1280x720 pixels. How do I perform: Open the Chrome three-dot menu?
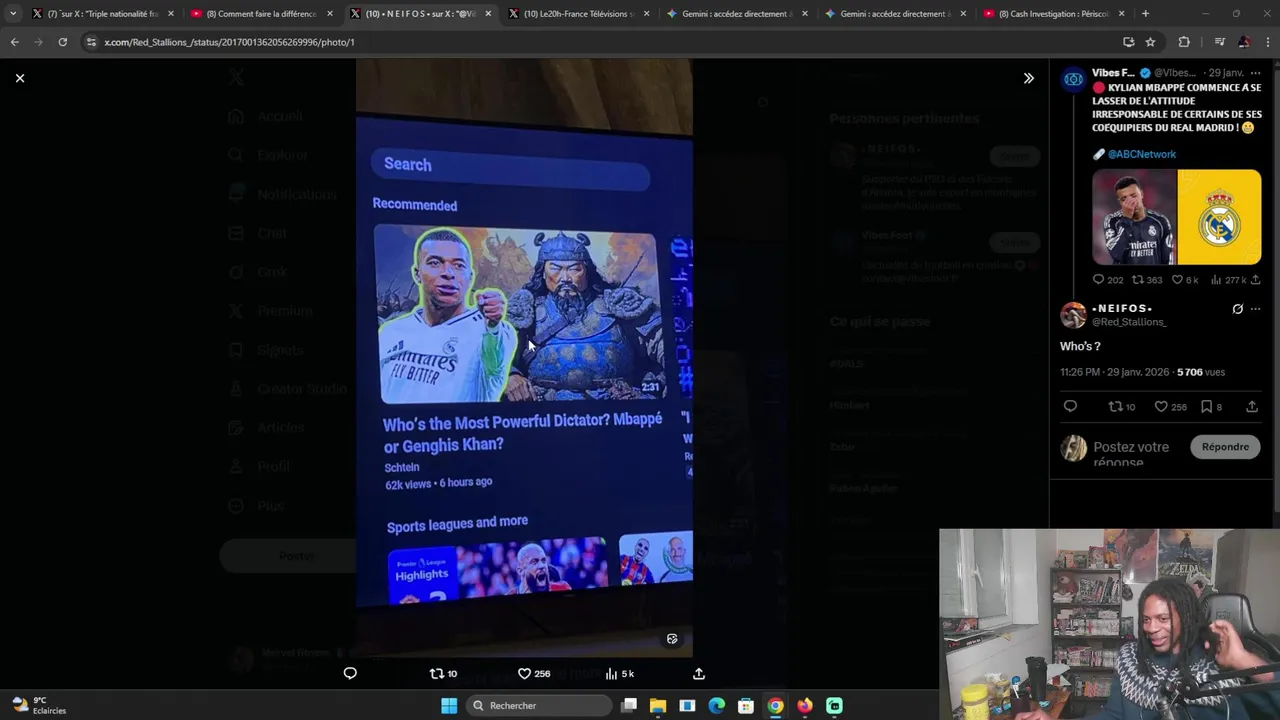[x=1267, y=42]
